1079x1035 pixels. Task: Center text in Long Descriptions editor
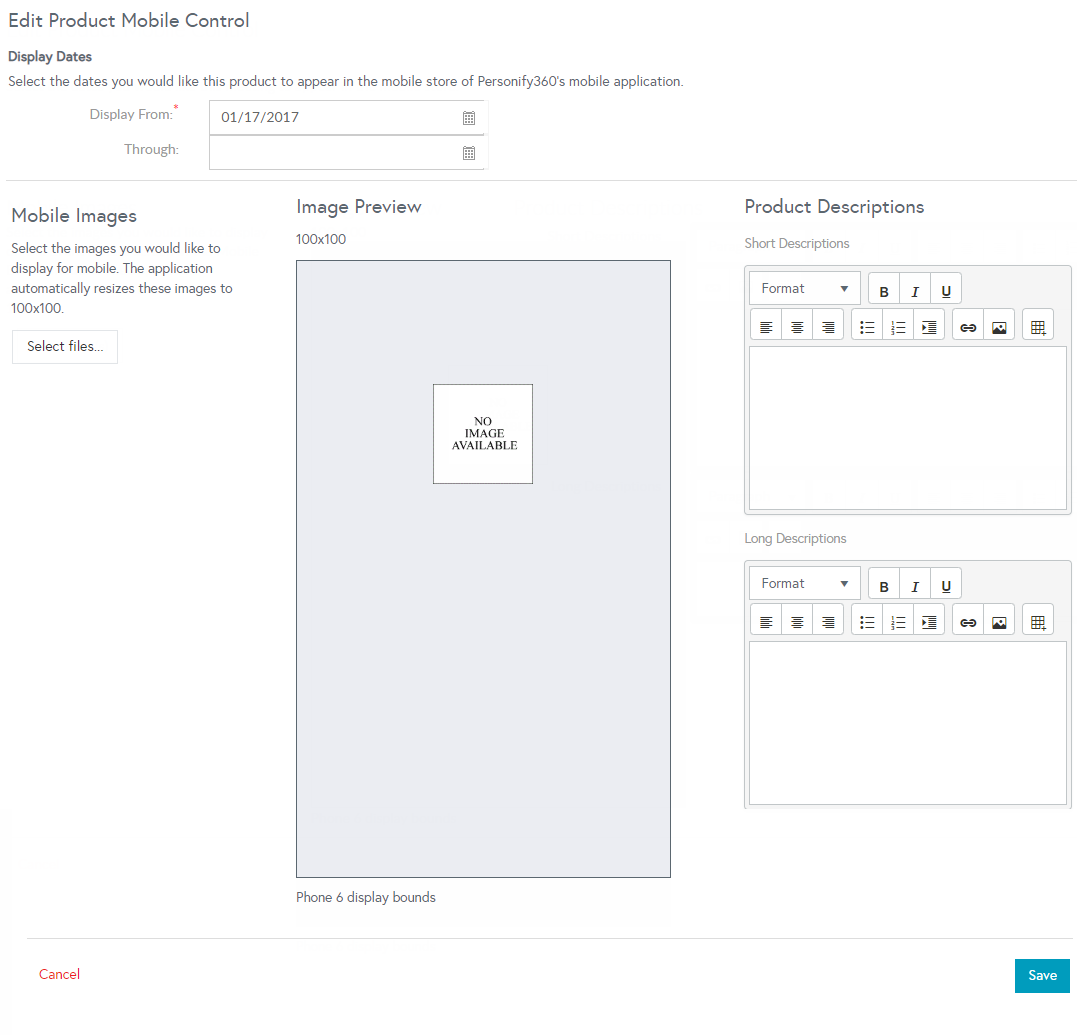click(797, 621)
